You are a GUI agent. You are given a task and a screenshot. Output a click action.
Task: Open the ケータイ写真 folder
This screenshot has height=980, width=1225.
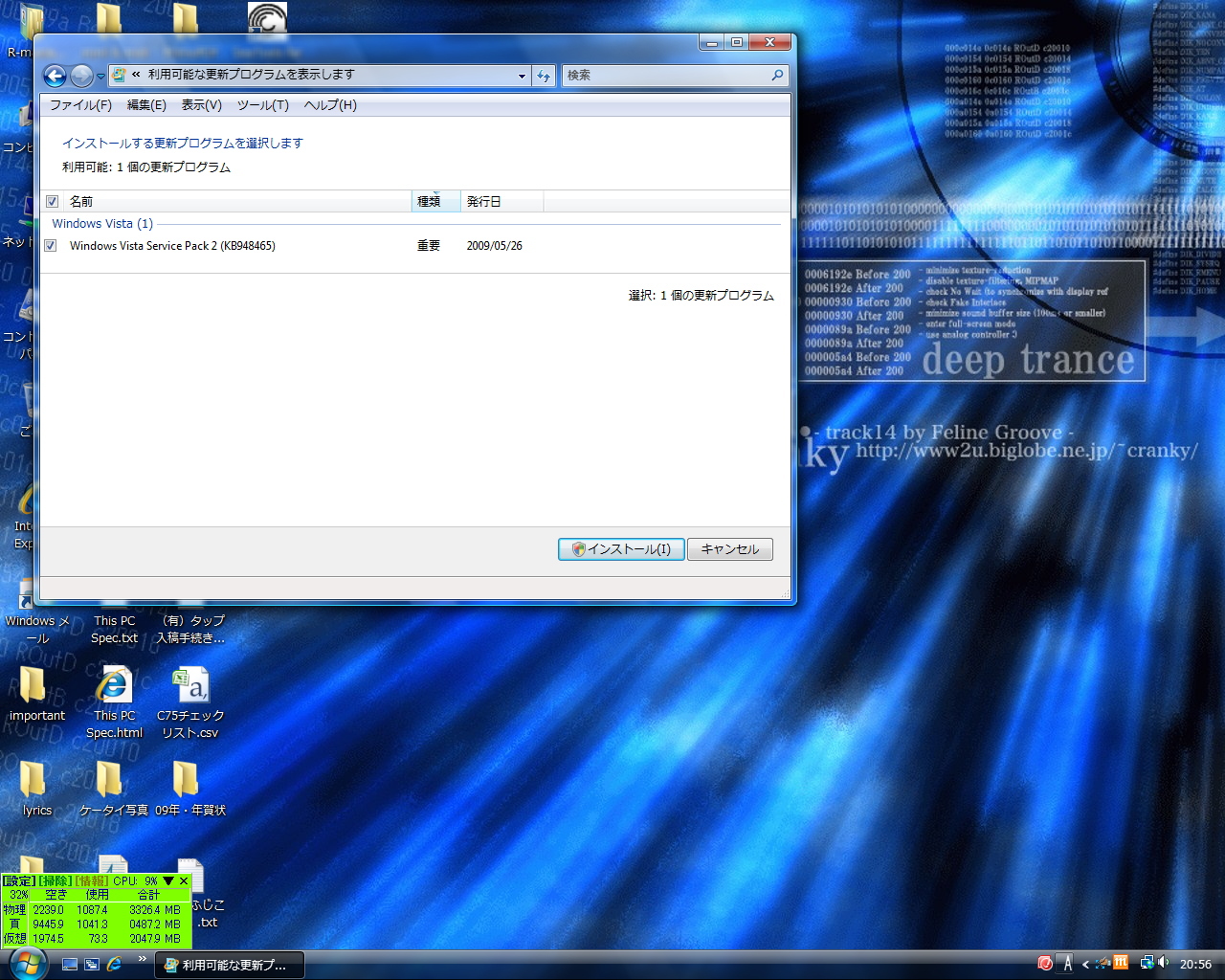tap(113, 789)
